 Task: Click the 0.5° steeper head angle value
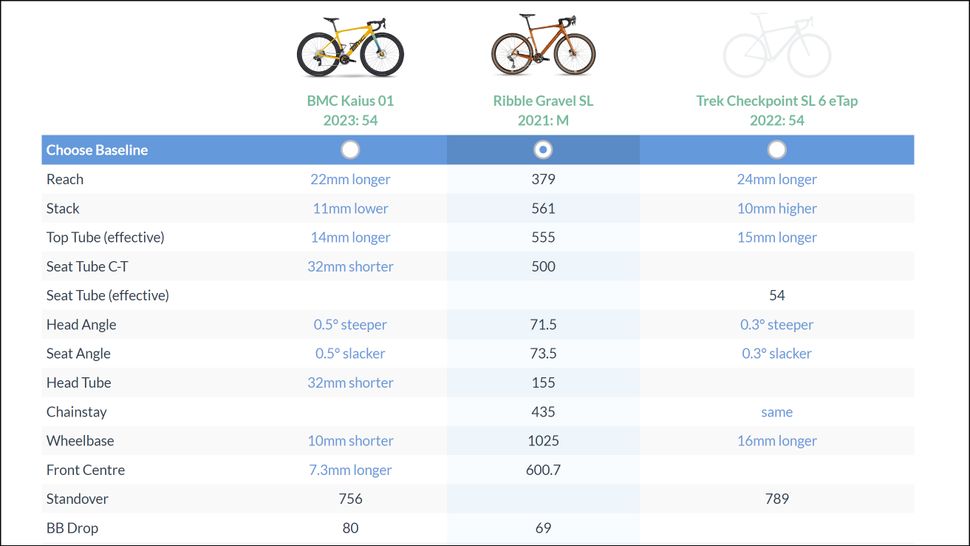click(350, 325)
